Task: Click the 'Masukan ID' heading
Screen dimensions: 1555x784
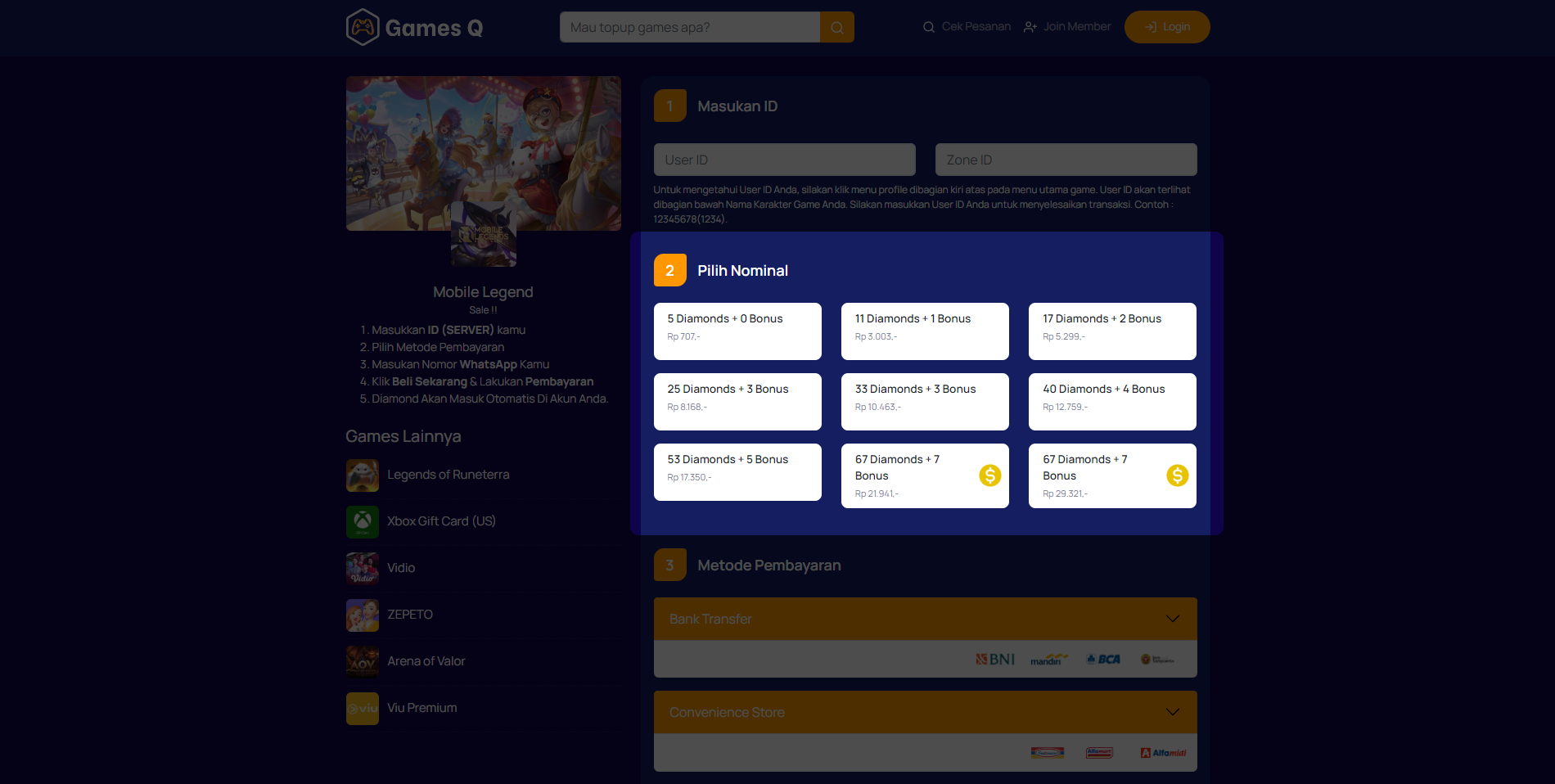Action: coord(737,106)
